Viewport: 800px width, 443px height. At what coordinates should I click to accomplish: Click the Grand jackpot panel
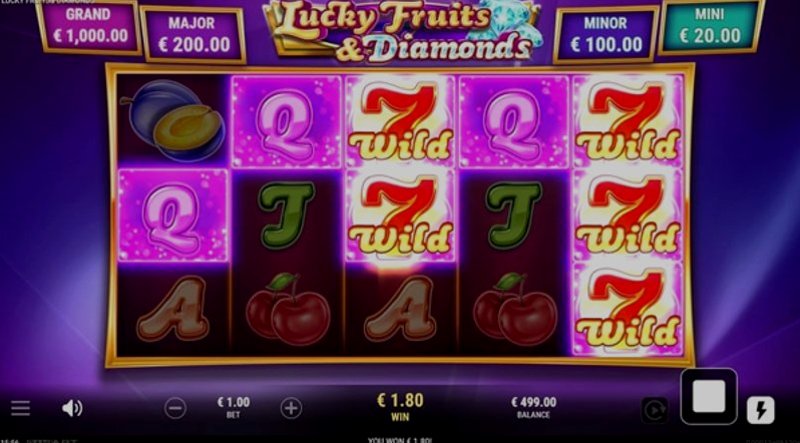pyautogui.click(x=89, y=26)
